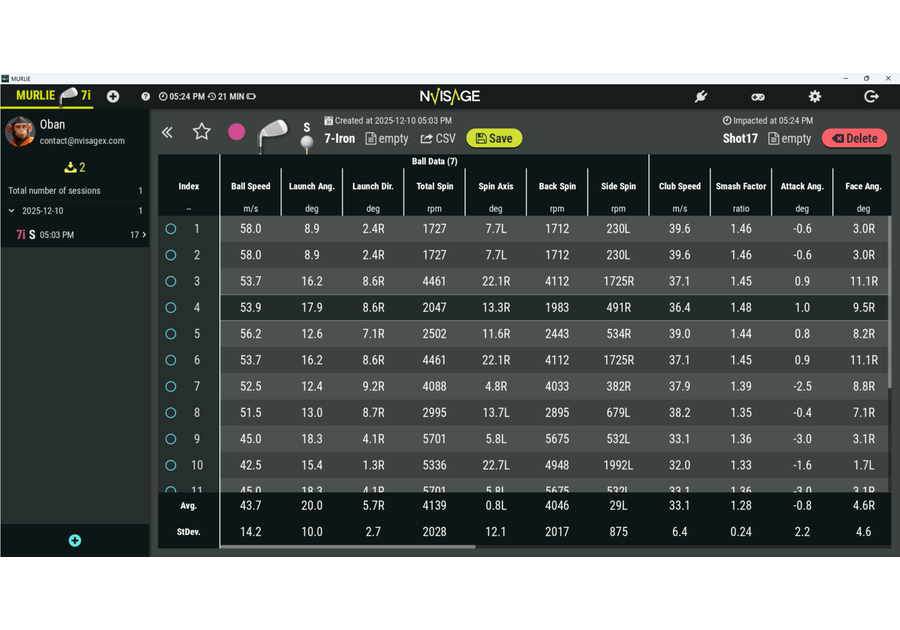
Task: Select the shot 8 radio circle
Action: coord(170,413)
